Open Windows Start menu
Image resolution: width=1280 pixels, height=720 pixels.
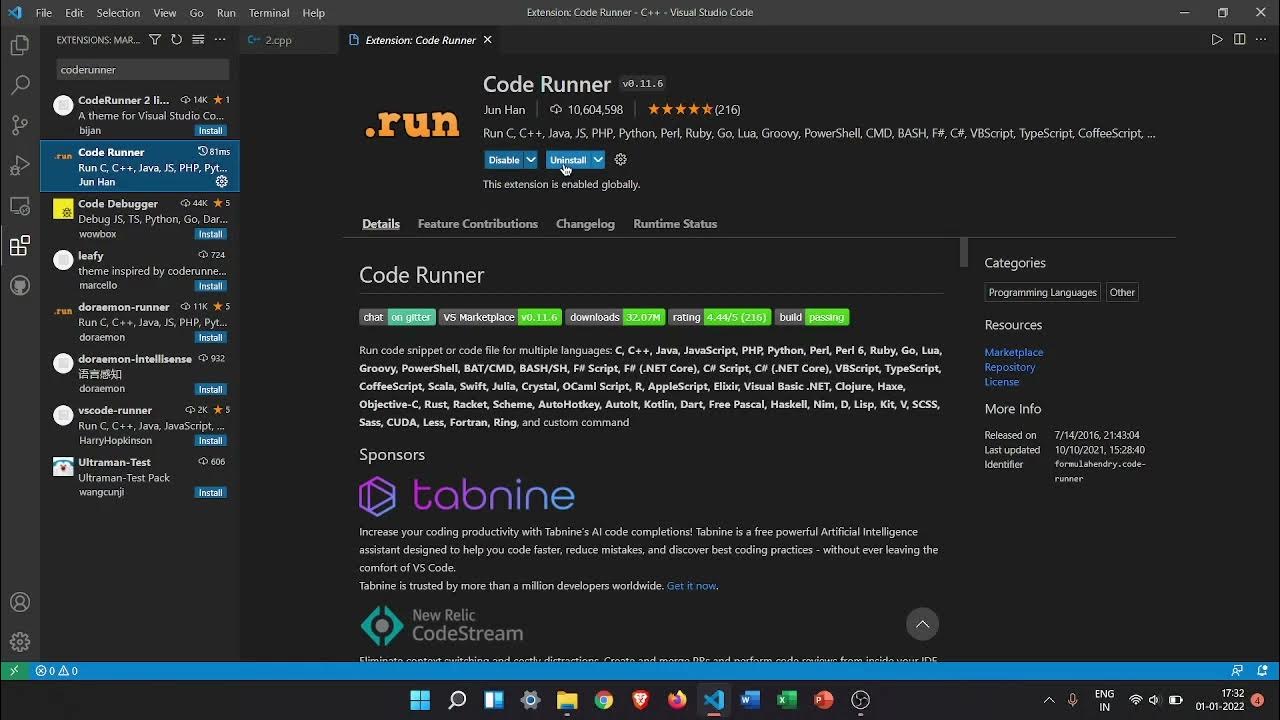point(420,700)
